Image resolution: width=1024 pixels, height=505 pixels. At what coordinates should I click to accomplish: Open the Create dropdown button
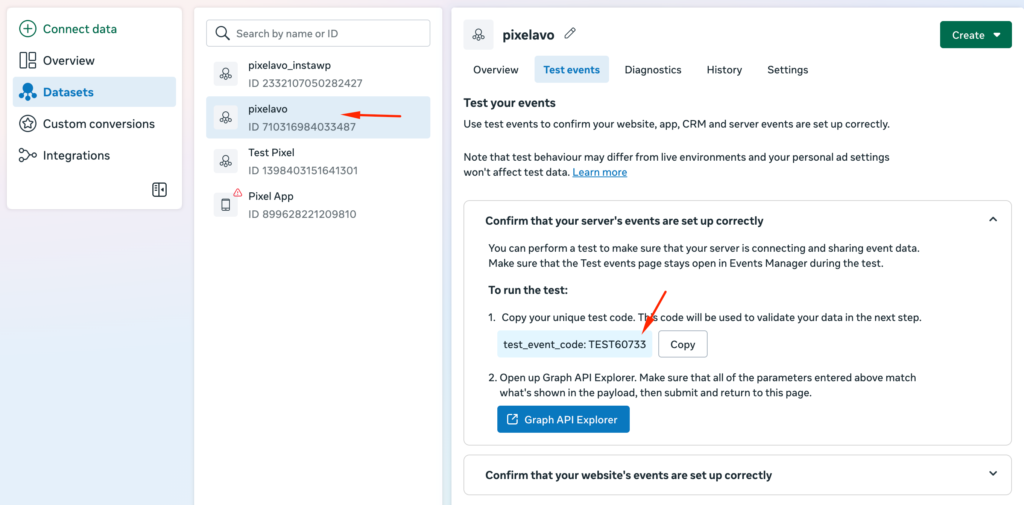(x=975, y=35)
